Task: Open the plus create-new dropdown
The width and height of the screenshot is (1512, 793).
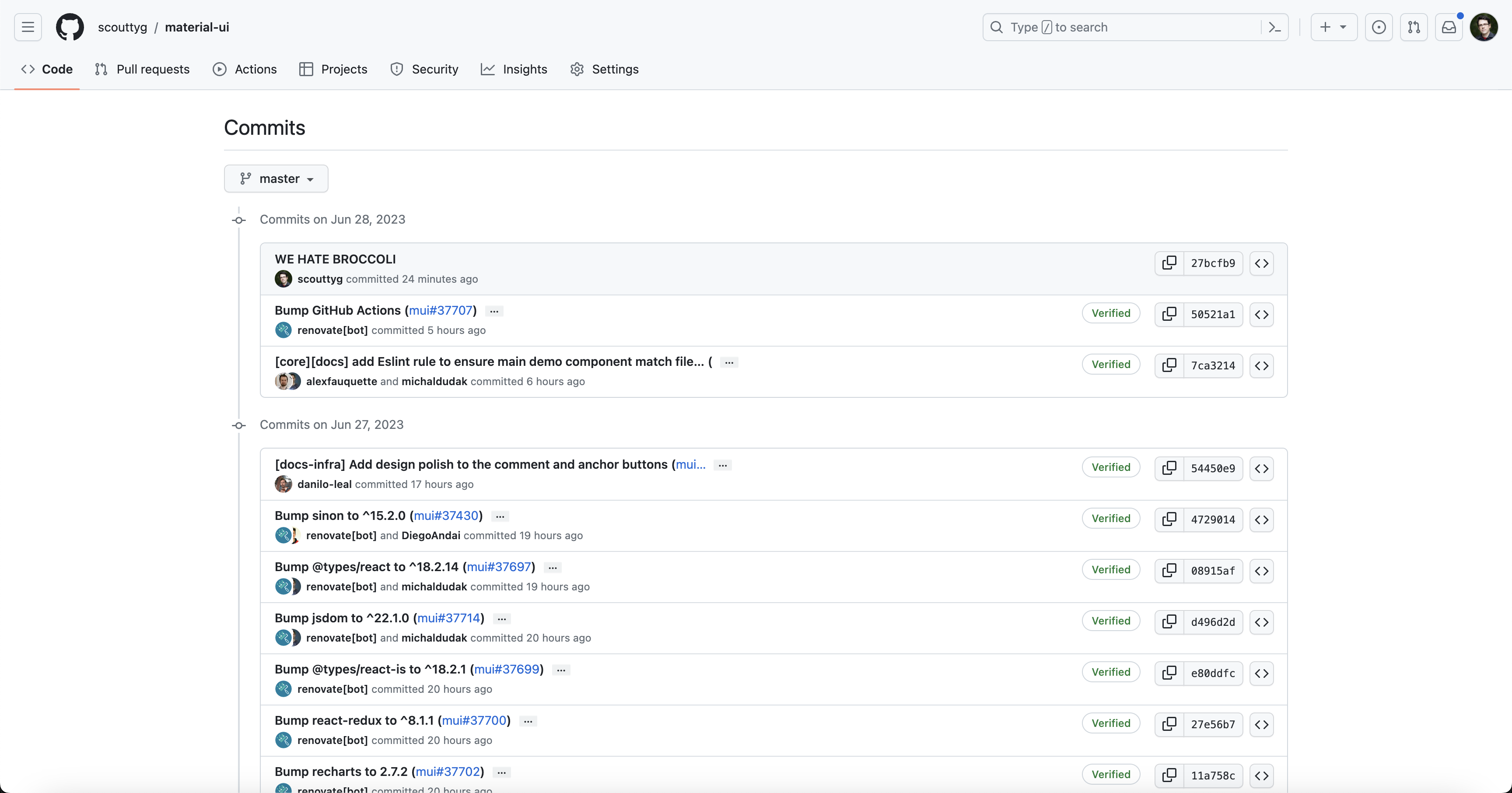Action: click(1333, 27)
